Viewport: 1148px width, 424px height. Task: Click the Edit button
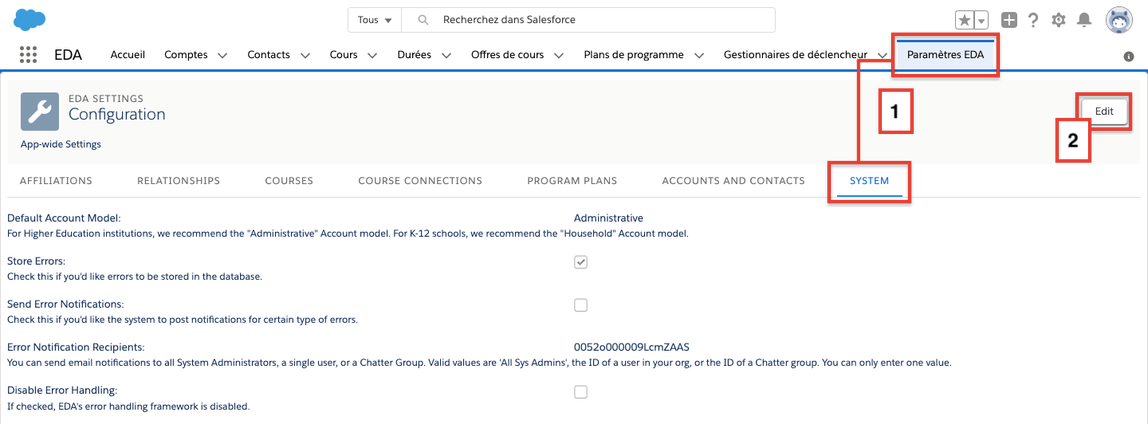pyautogui.click(x=1104, y=111)
